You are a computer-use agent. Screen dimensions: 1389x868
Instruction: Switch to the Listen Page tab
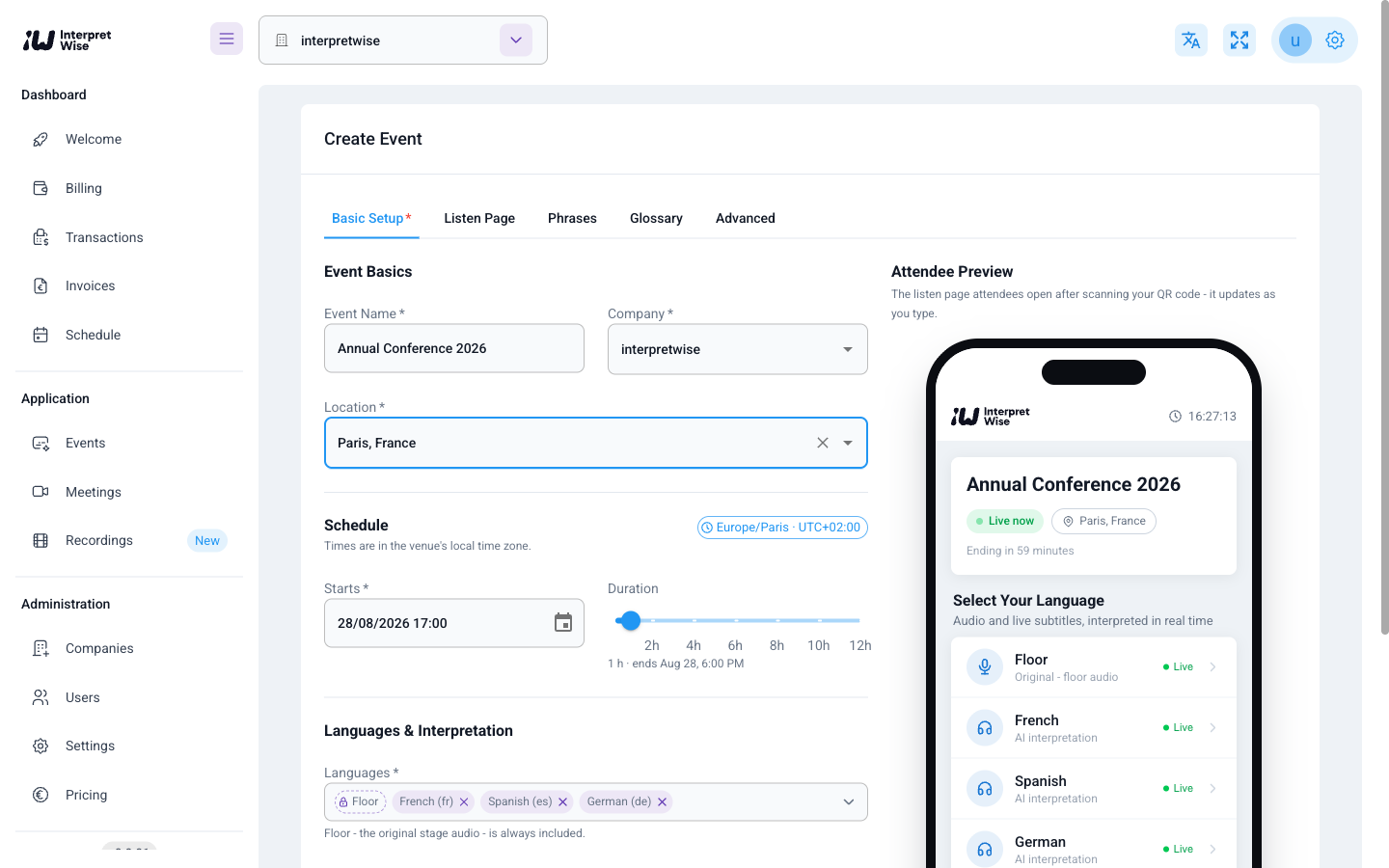pyautogui.click(x=479, y=218)
